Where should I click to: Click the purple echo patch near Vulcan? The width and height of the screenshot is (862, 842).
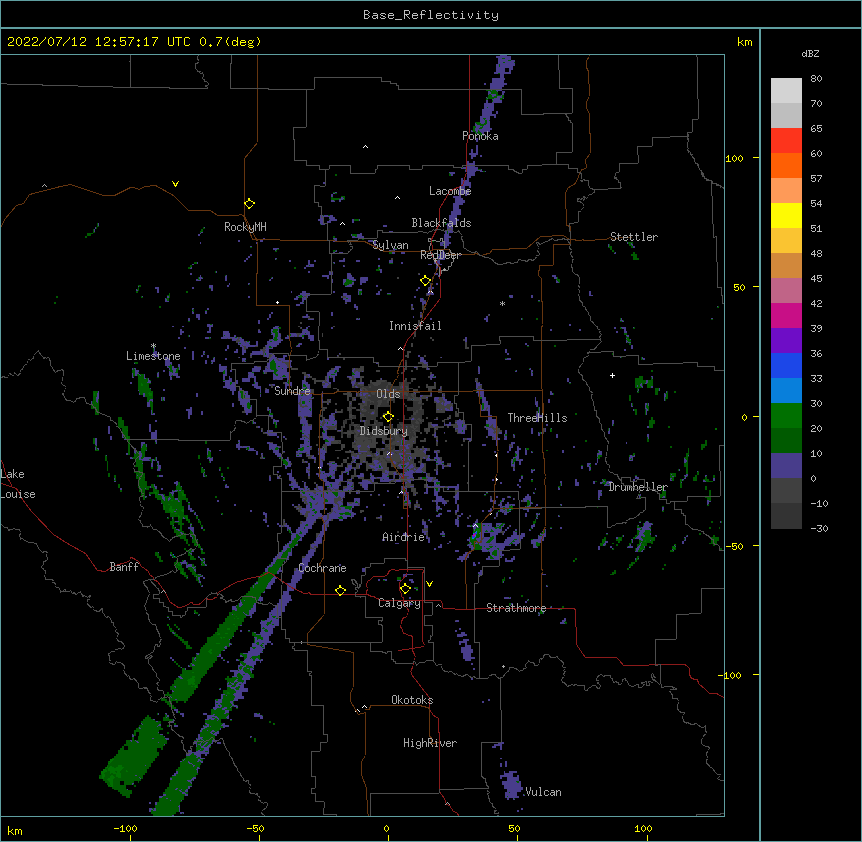[512, 784]
